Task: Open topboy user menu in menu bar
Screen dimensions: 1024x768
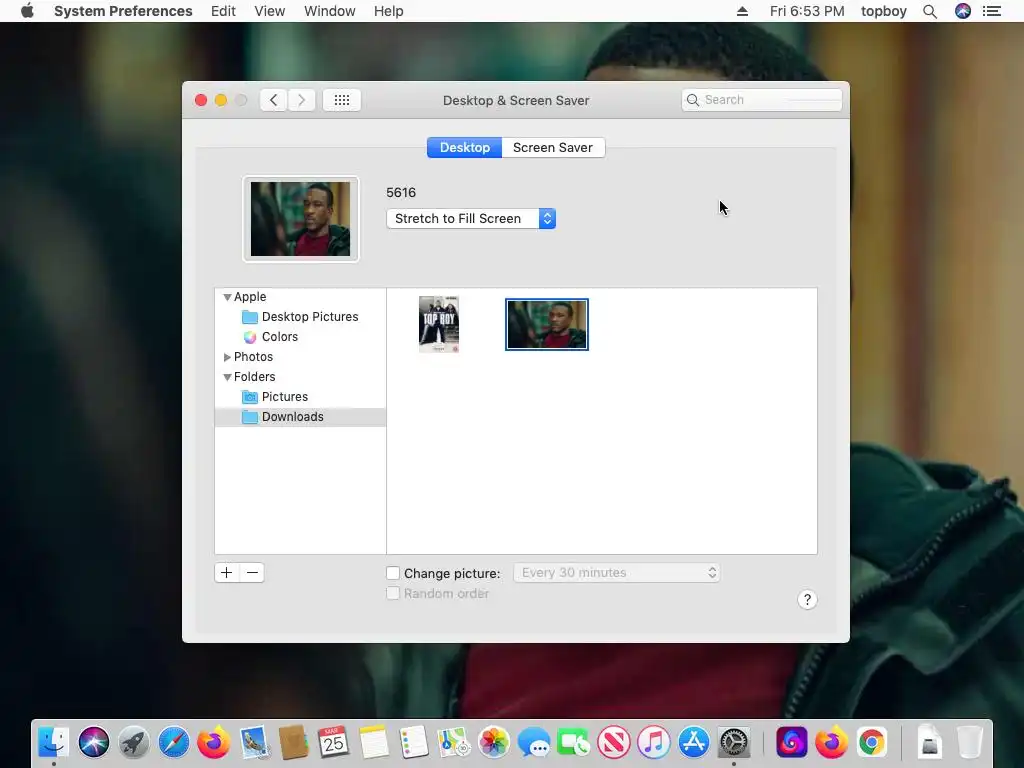Action: tap(884, 11)
